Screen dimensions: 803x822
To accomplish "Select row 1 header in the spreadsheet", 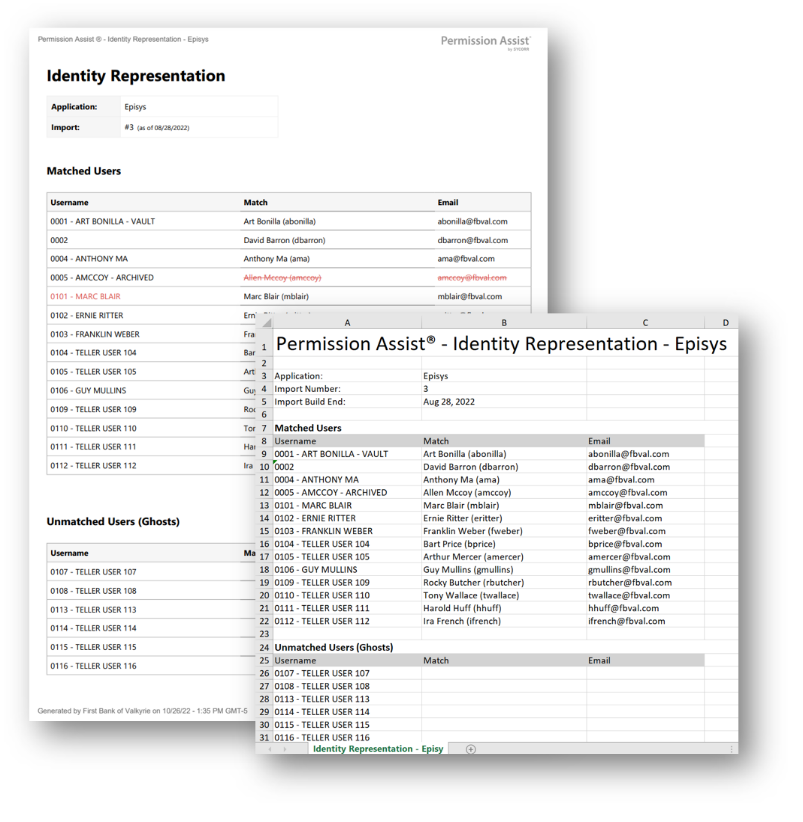I will click(x=264, y=346).
